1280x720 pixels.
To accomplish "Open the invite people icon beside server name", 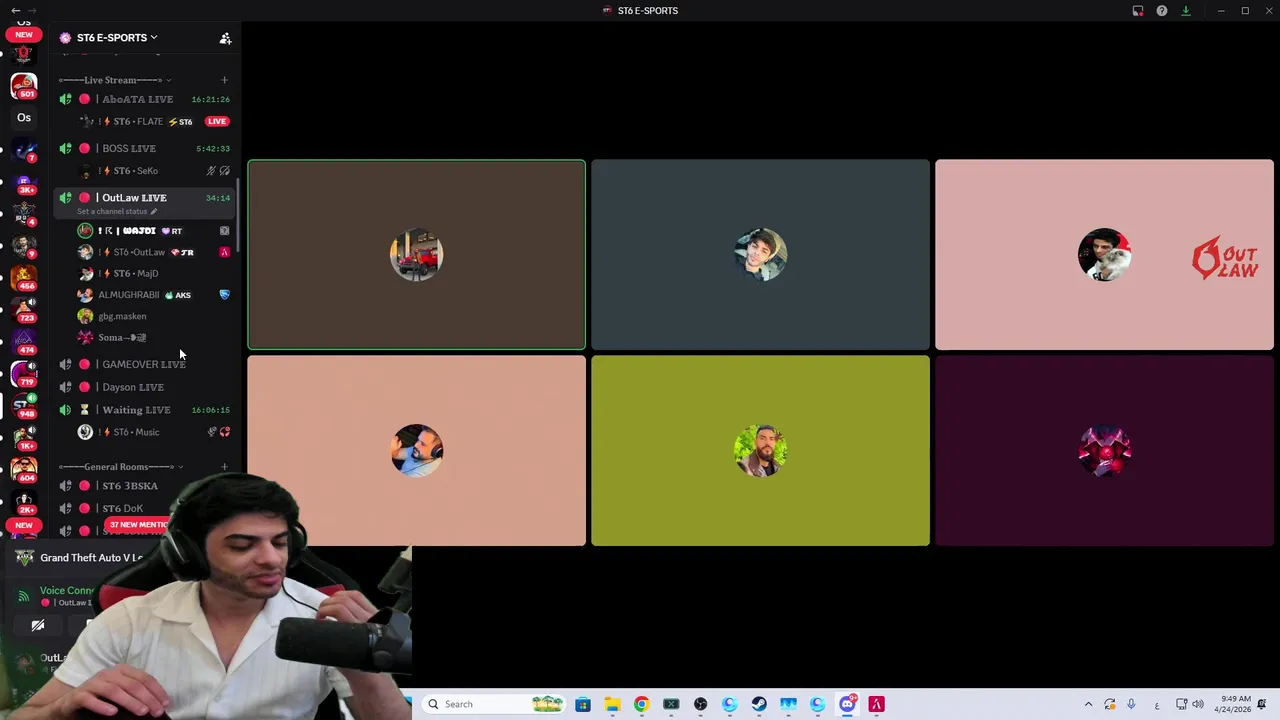I will 225,38.
